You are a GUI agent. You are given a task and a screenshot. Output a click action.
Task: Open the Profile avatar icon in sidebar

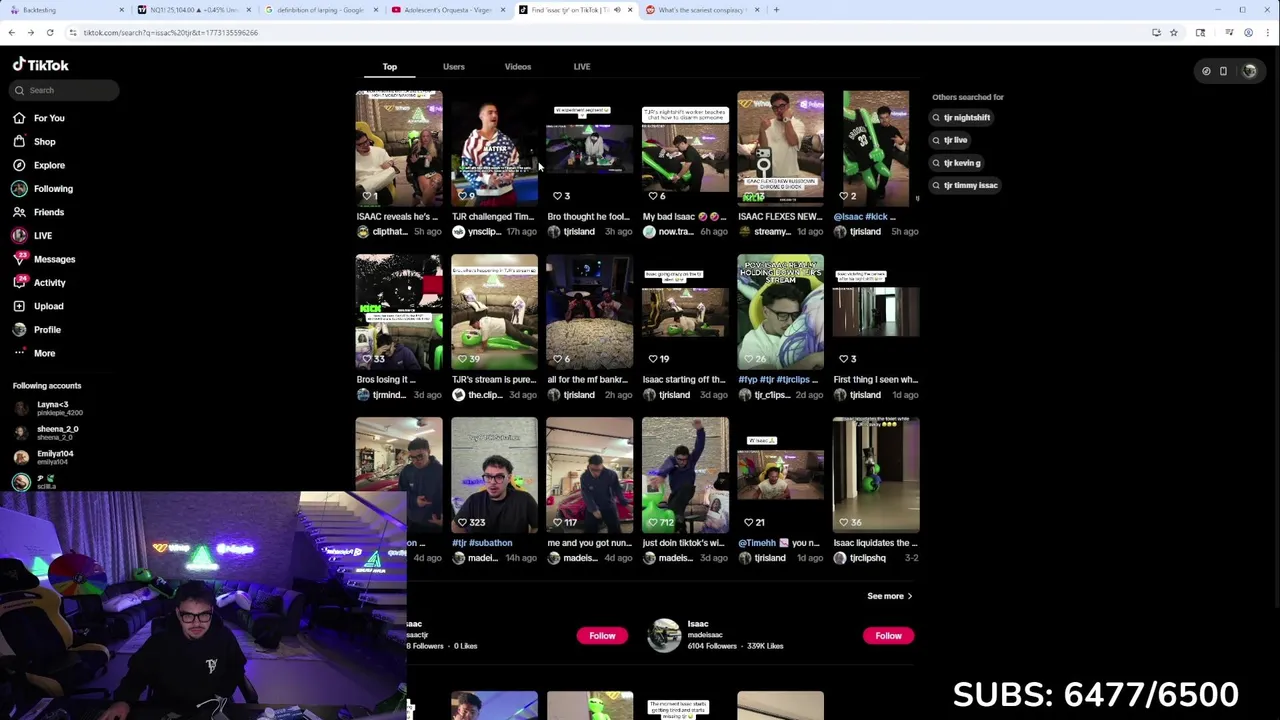(x=19, y=330)
